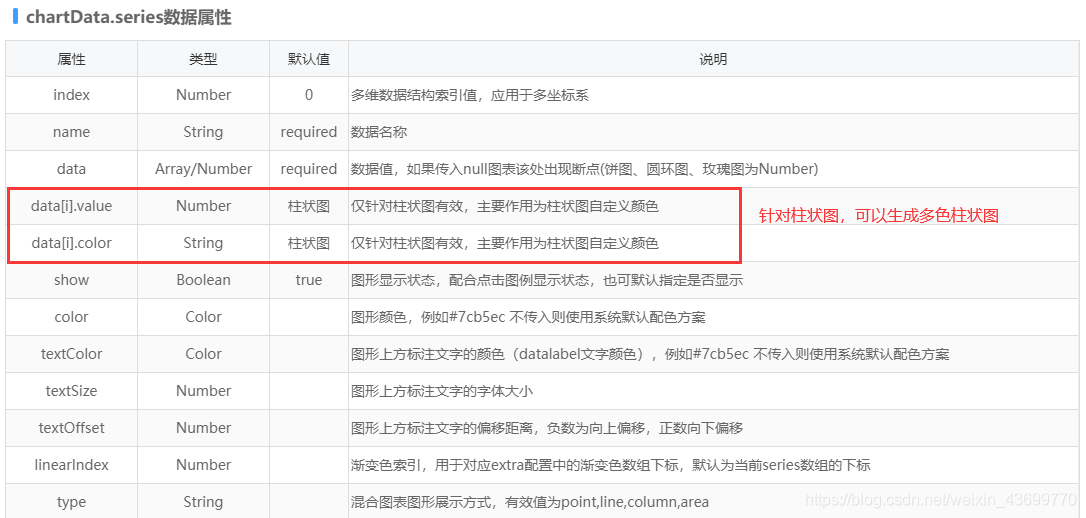Screen dimensions: 1086x518
Task: Click the 柱状图 default in data[i].color row
Action: tap(309, 243)
